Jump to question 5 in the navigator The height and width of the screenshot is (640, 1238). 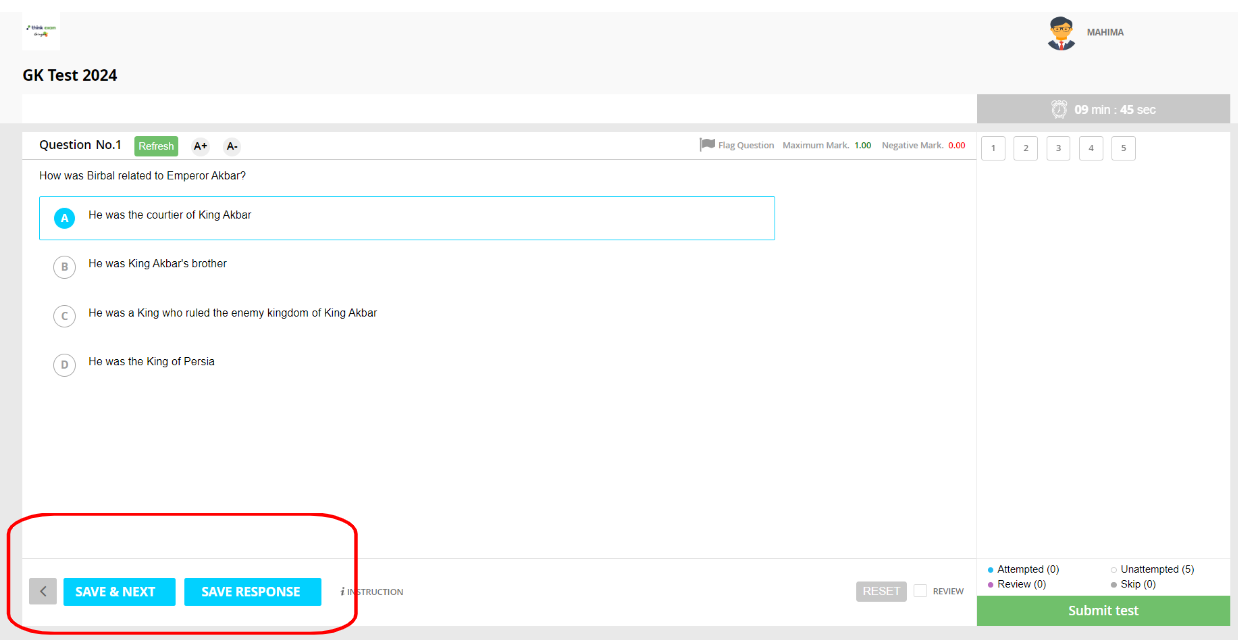coord(1123,149)
